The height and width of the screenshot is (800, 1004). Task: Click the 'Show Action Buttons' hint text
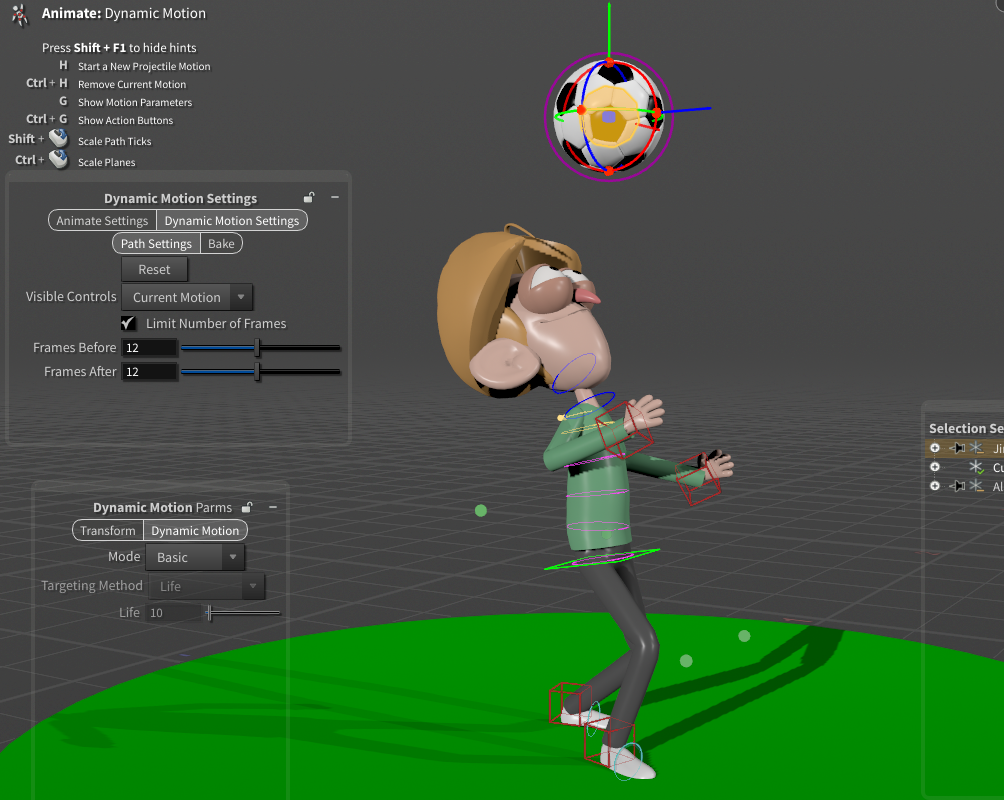[126, 120]
